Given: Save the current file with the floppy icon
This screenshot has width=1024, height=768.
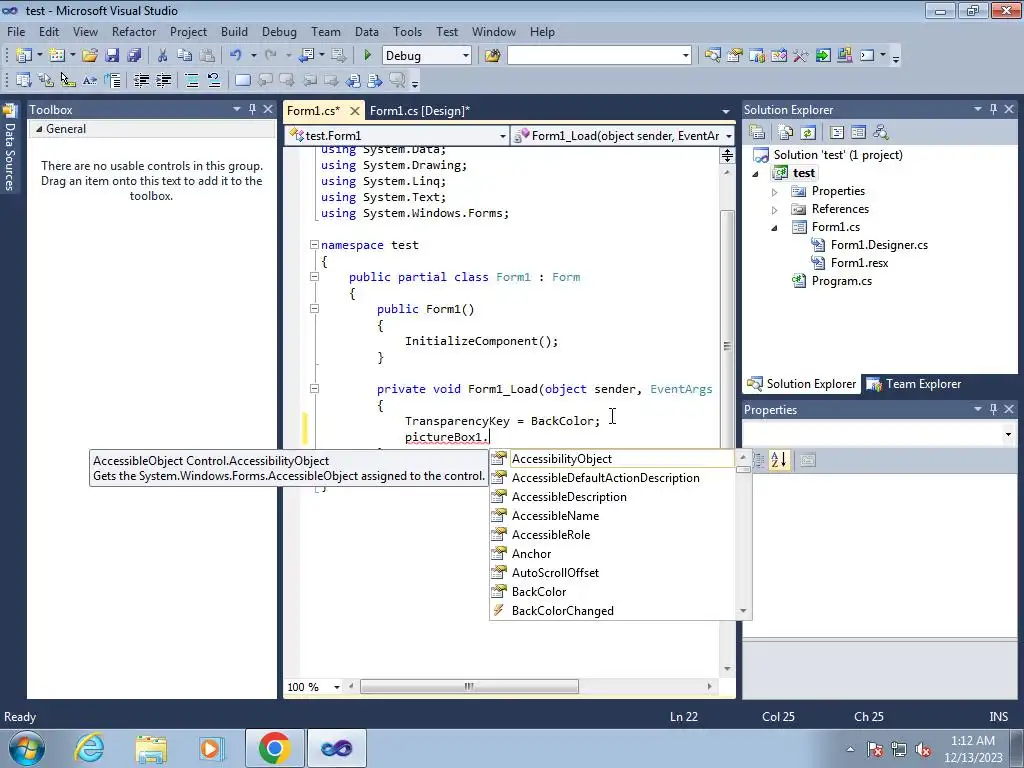Looking at the screenshot, I should pyautogui.click(x=112, y=56).
